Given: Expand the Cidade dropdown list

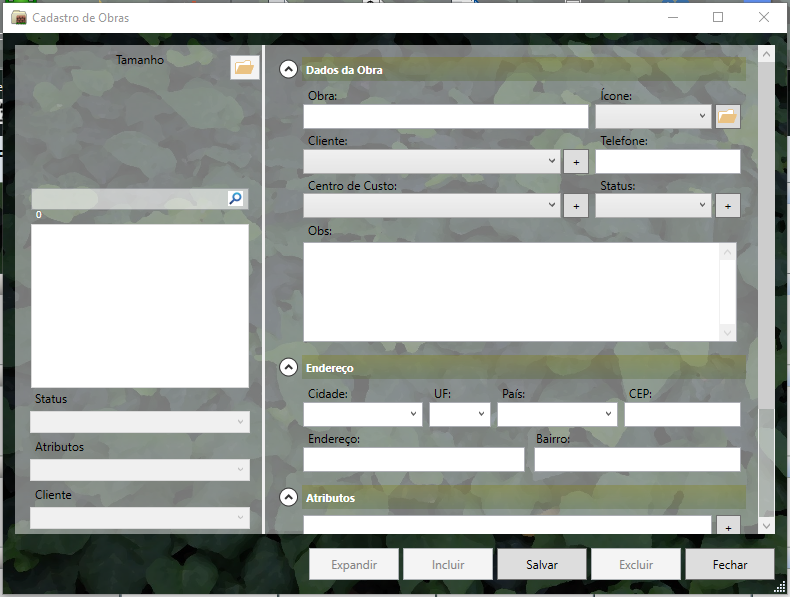Looking at the screenshot, I should click(x=363, y=414).
